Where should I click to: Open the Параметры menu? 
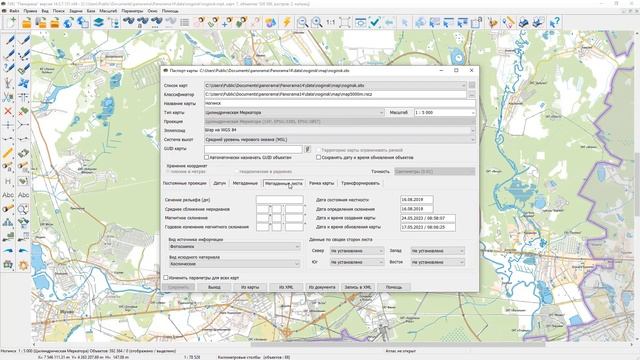click(x=132, y=11)
